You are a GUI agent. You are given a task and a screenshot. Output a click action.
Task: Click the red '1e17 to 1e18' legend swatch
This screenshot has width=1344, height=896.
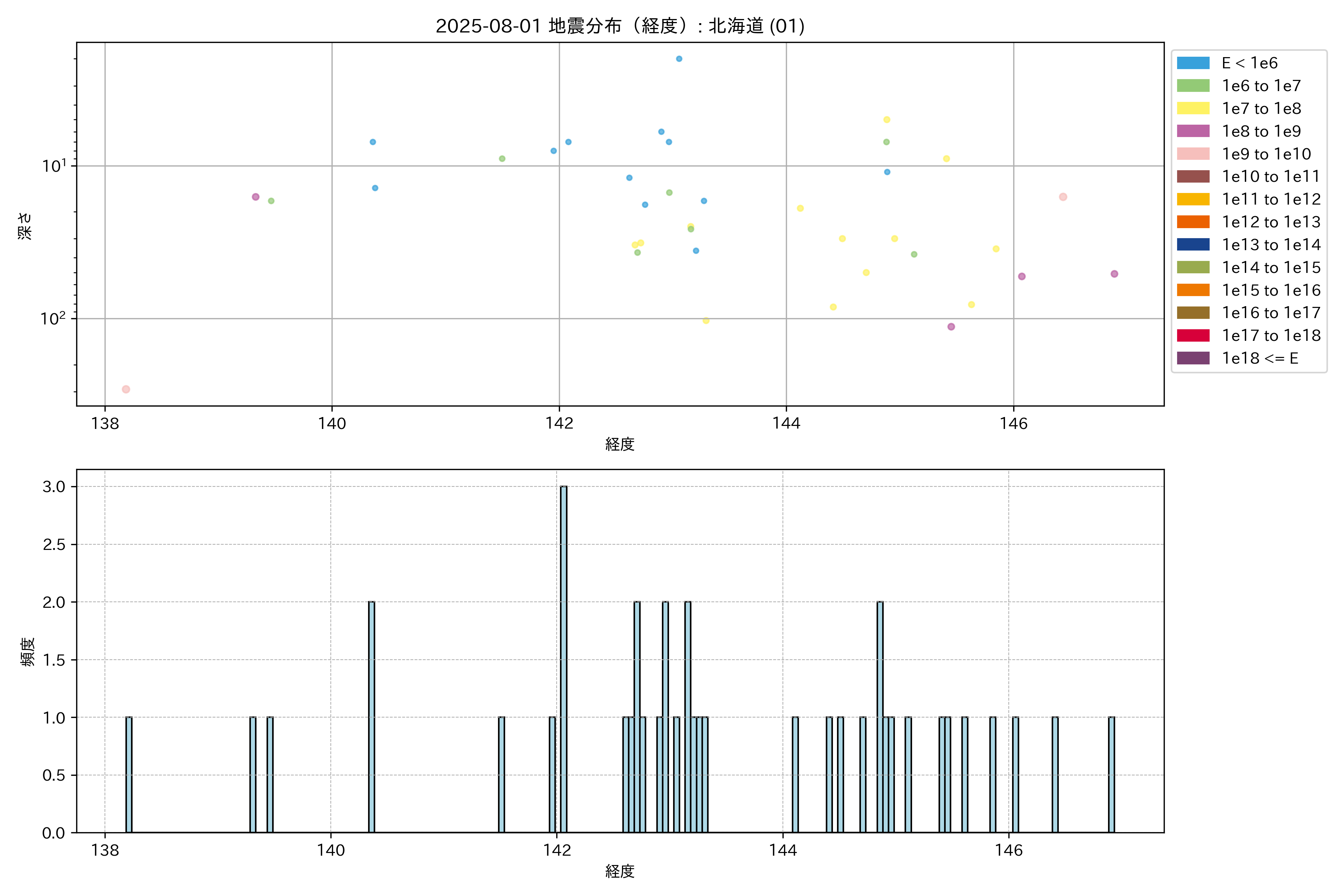(x=1192, y=335)
